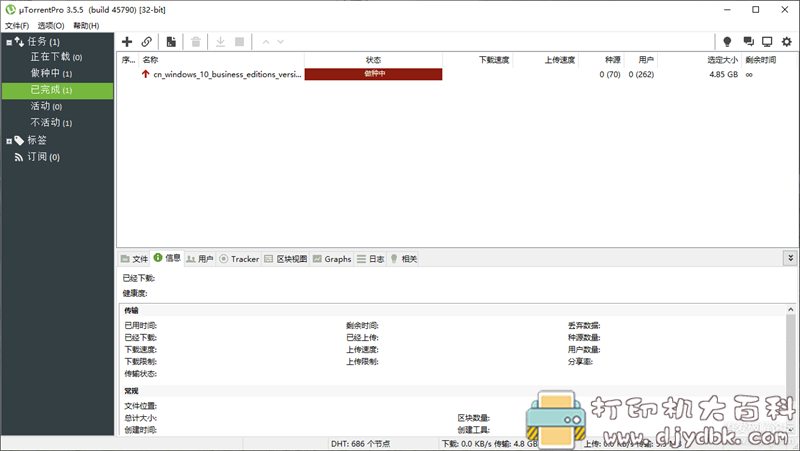Sort by the 上传速度 column header
Screen dimensions: 800x451
pyautogui.click(x=545, y=60)
